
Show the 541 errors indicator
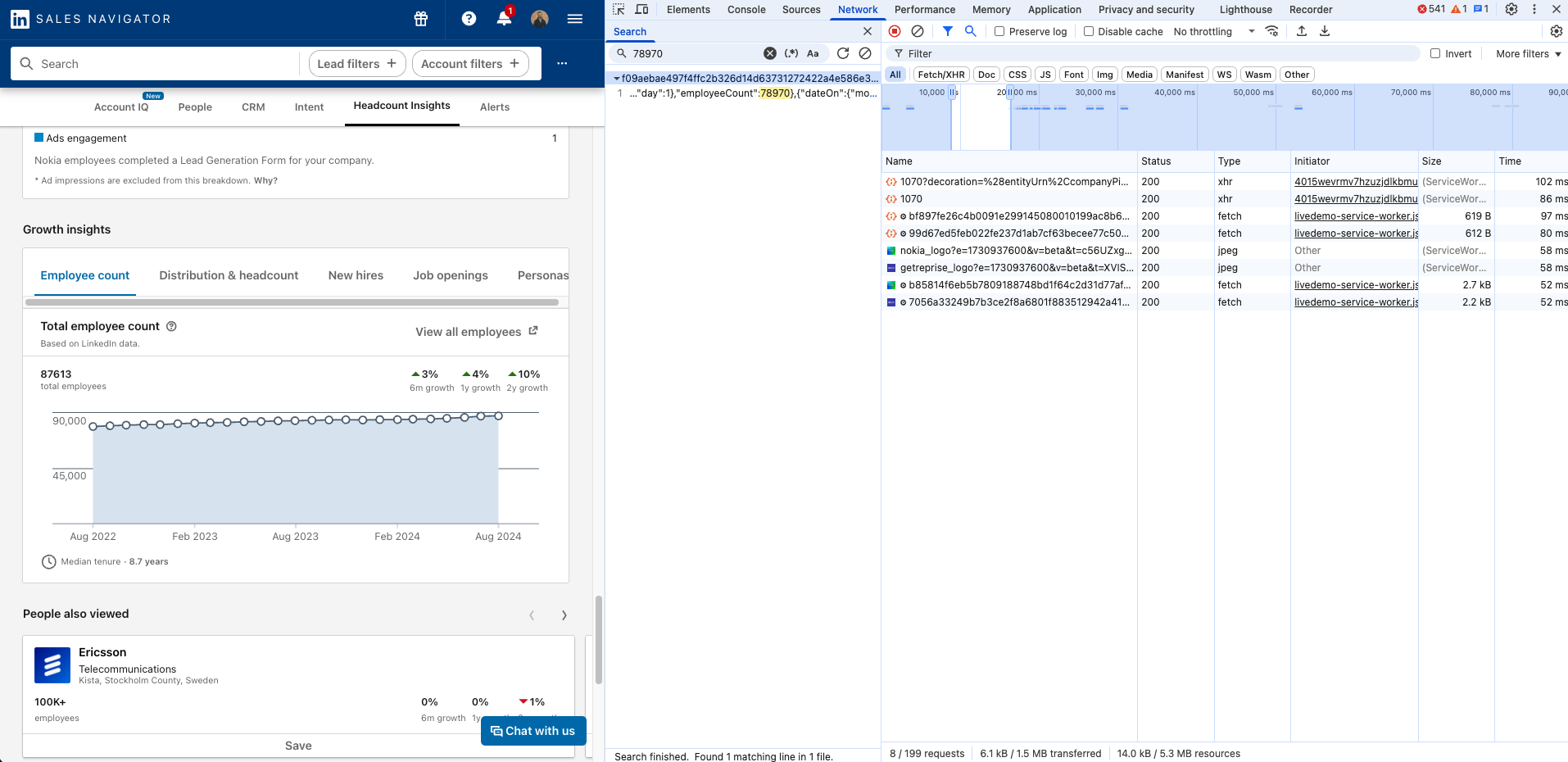[1431, 9]
